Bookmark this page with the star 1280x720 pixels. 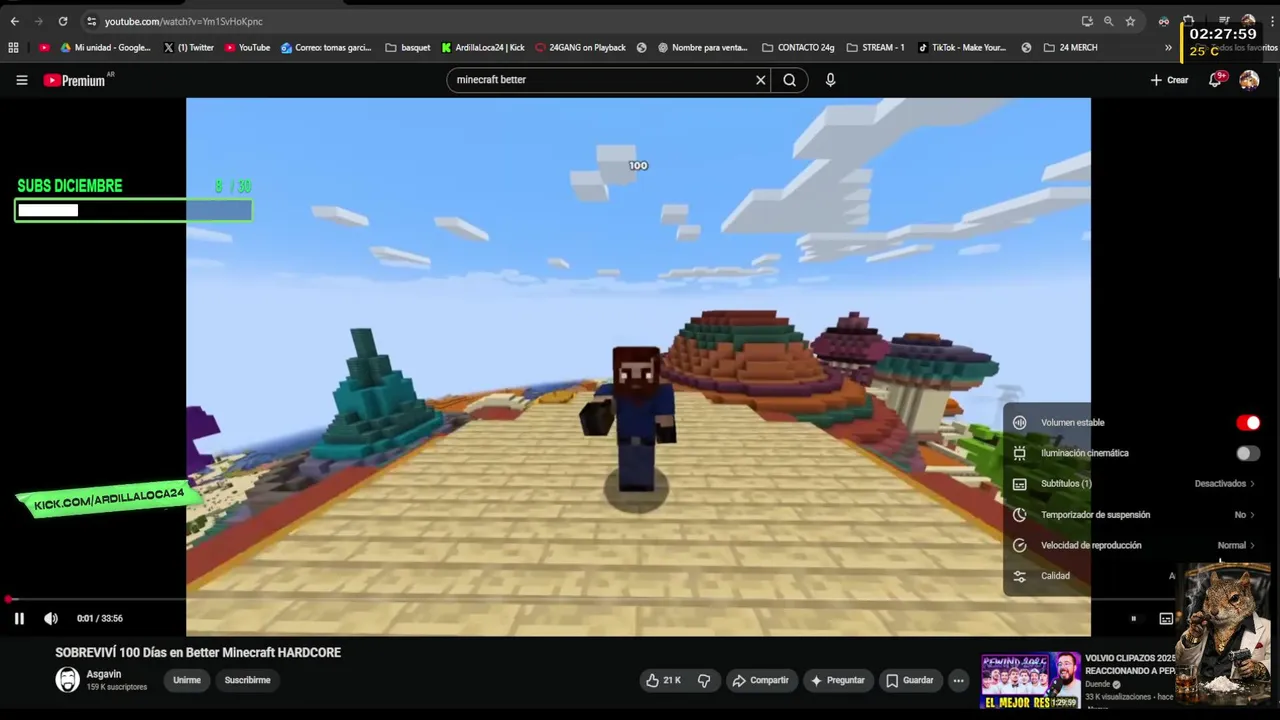click(x=1130, y=21)
